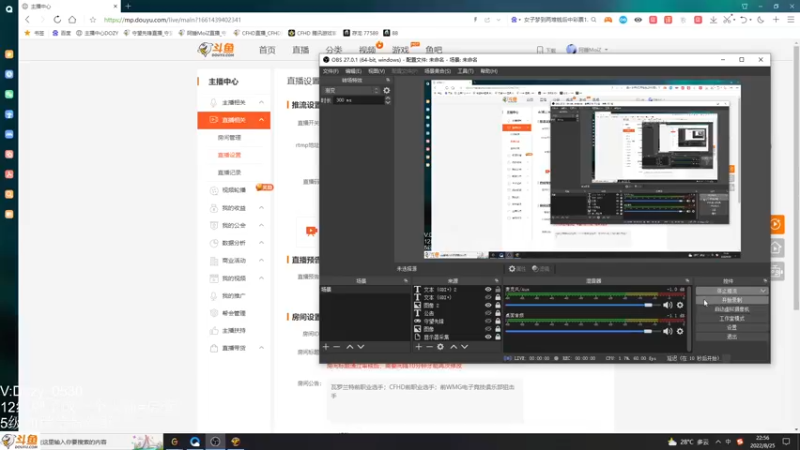Image resolution: width=800 pixels, height=450 pixels.
Task: Go back using the browser back arrow
Action: (x=28, y=19)
